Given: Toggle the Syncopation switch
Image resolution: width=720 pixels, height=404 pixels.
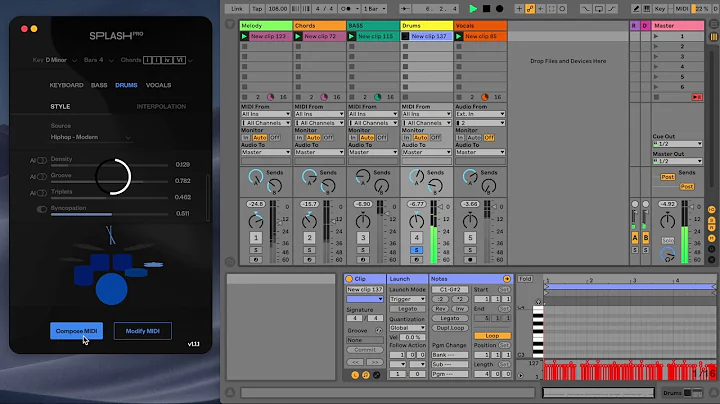Looking at the screenshot, I should tap(41, 209).
